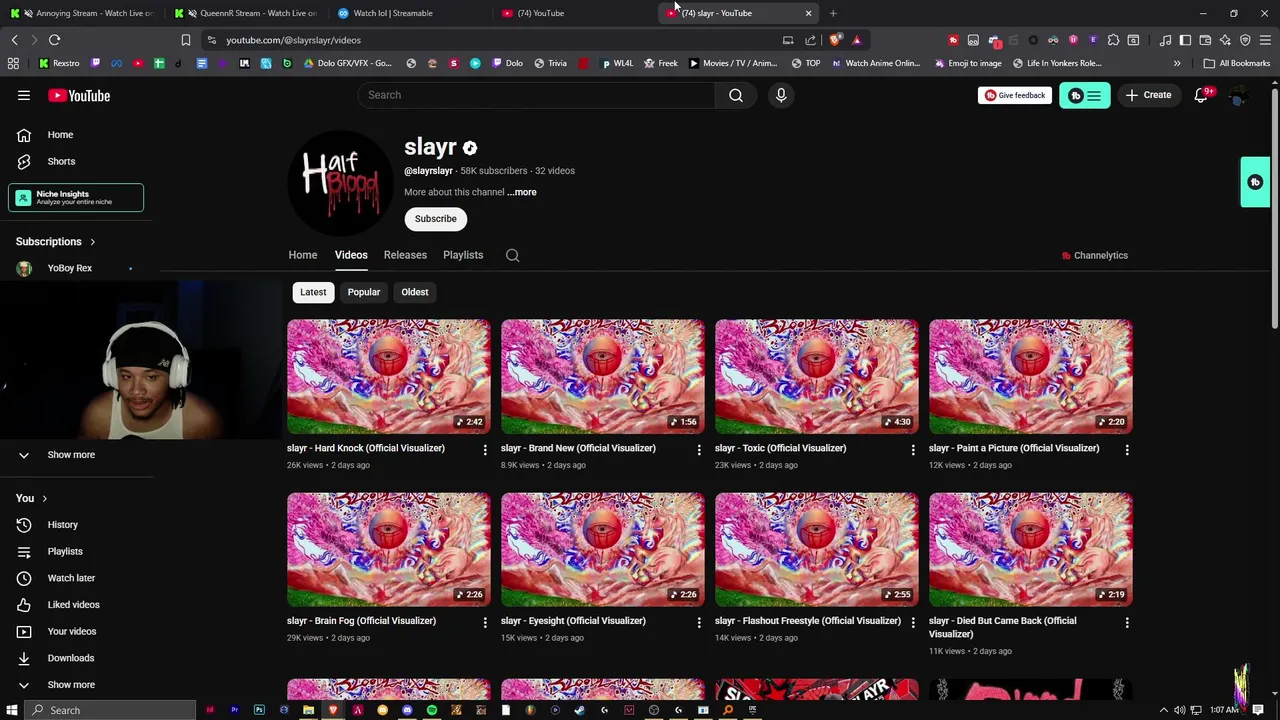Open options menu for Brain Fog video

pos(485,622)
